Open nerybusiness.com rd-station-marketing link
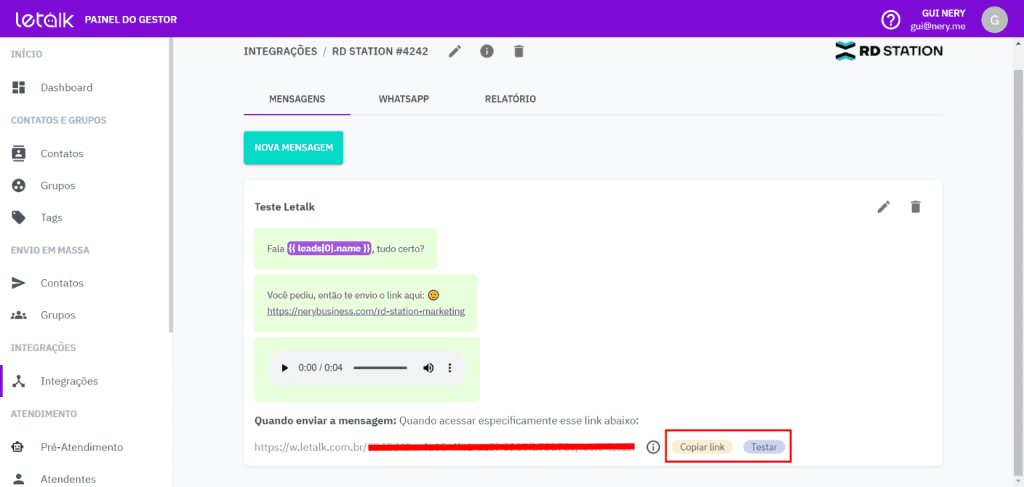 coord(366,311)
